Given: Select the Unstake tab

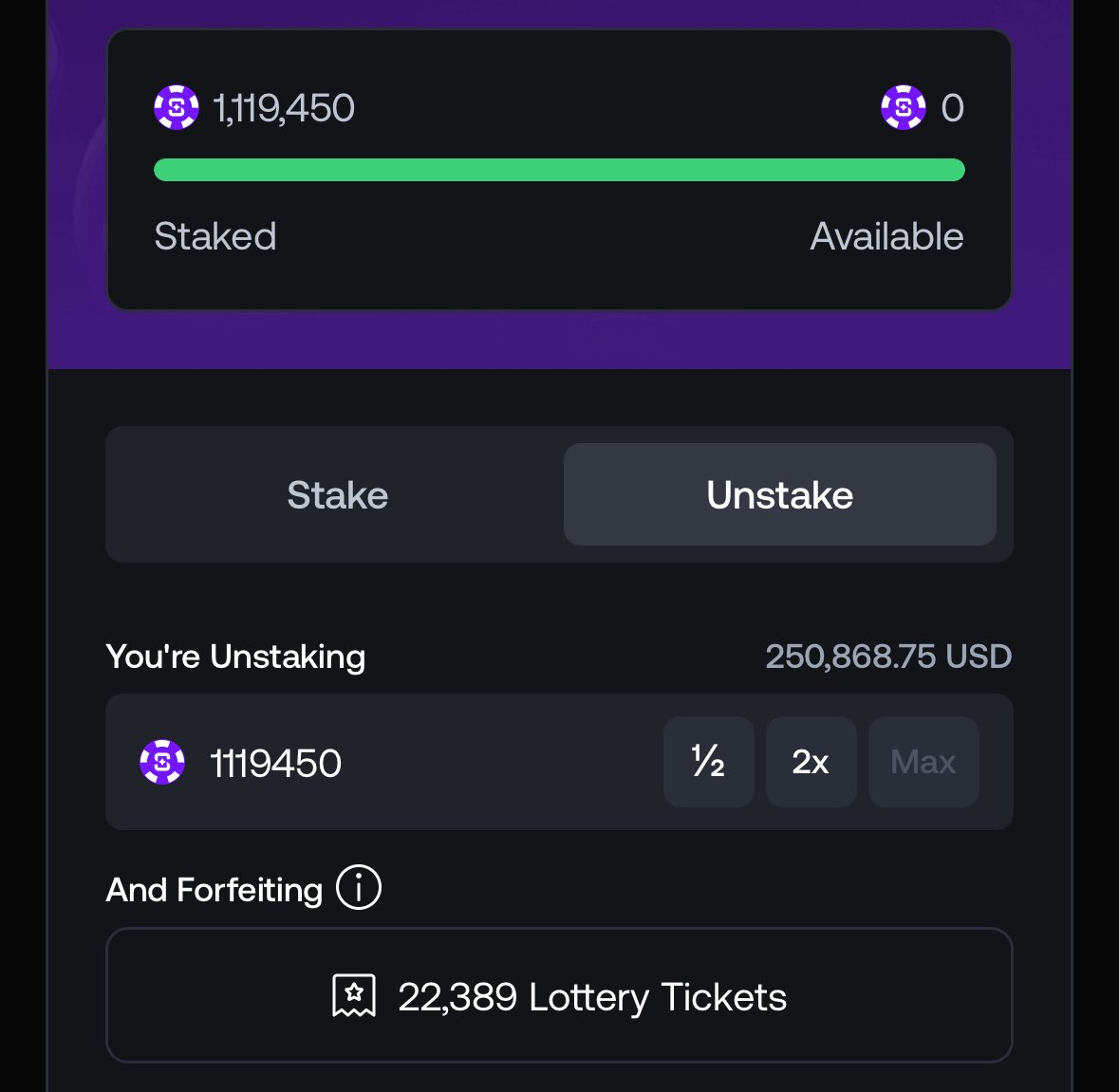Looking at the screenshot, I should tap(779, 494).
